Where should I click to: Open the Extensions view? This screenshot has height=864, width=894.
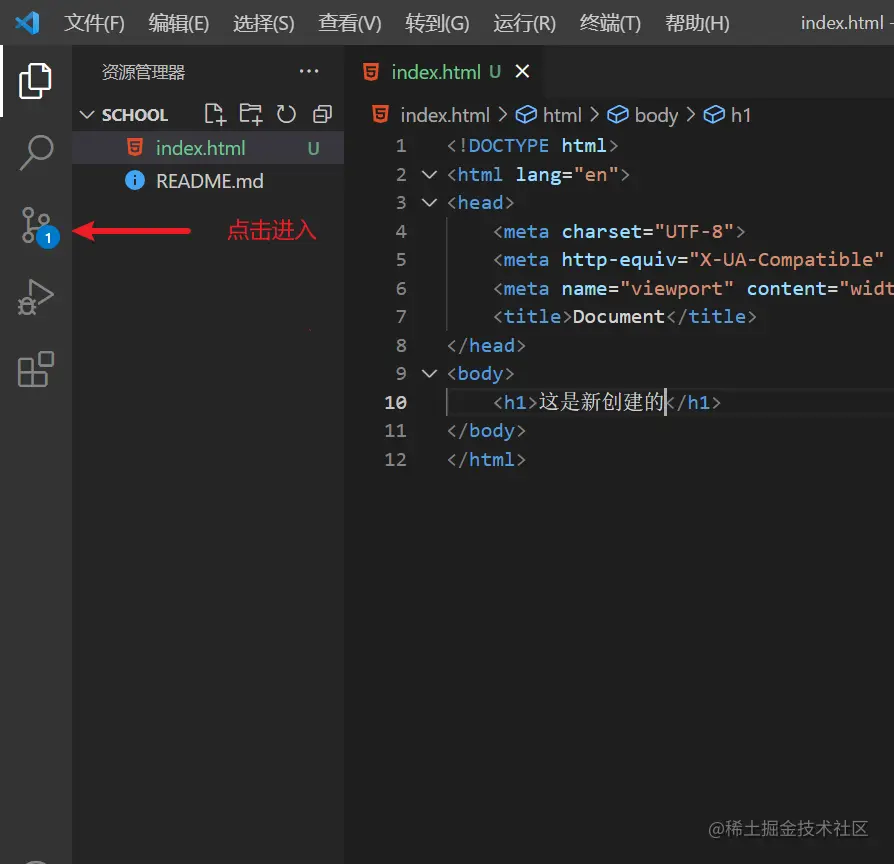[36, 370]
